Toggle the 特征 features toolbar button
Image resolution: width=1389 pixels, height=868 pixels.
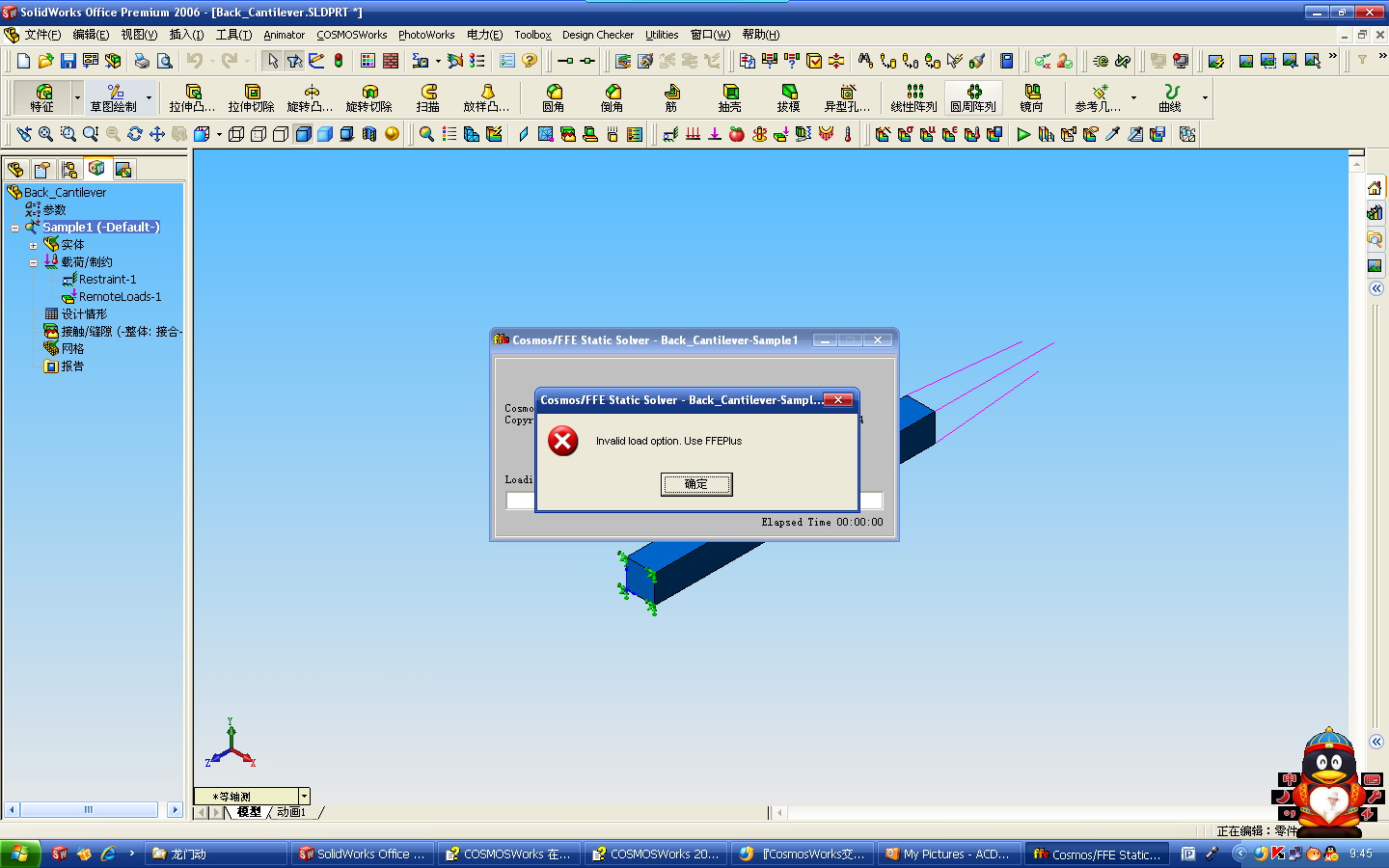(42, 97)
